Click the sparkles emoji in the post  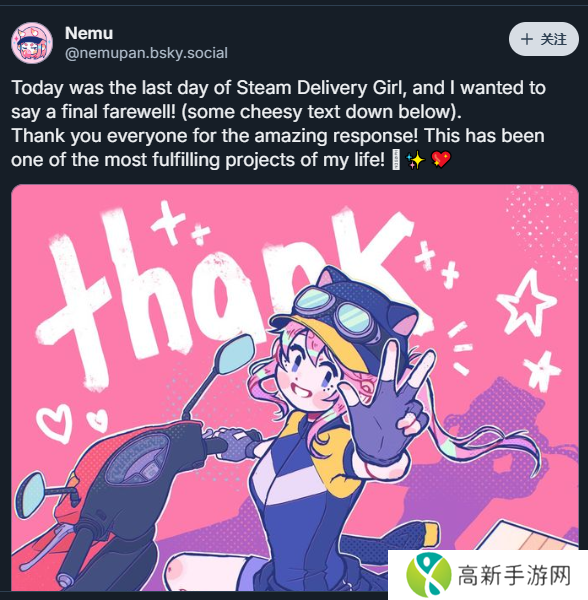[x=415, y=160]
